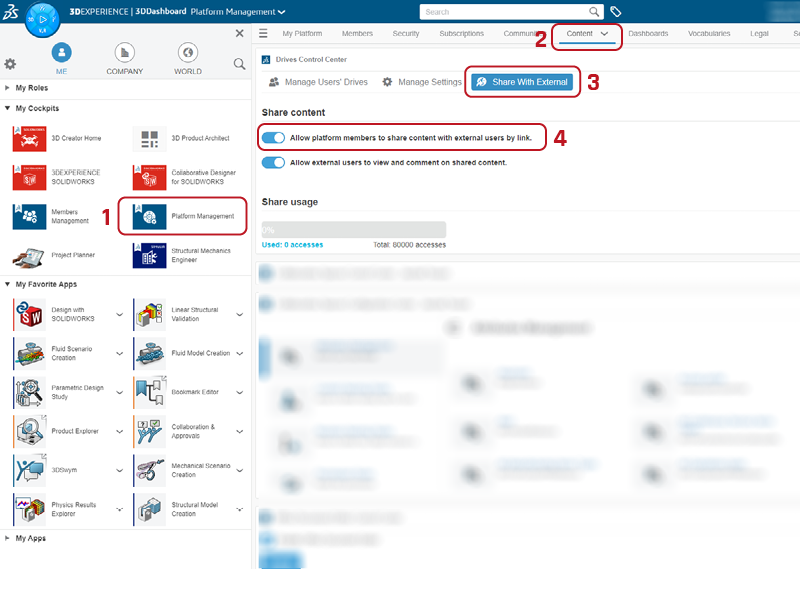Open the Design with SOLIDWORKS app

(30, 316)
